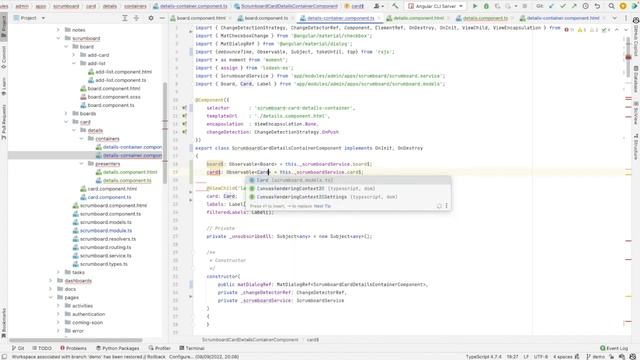Show hidden editor tabs dropdown arrow
Viewport: 640px width, 360px height.
tap(615, 18)
